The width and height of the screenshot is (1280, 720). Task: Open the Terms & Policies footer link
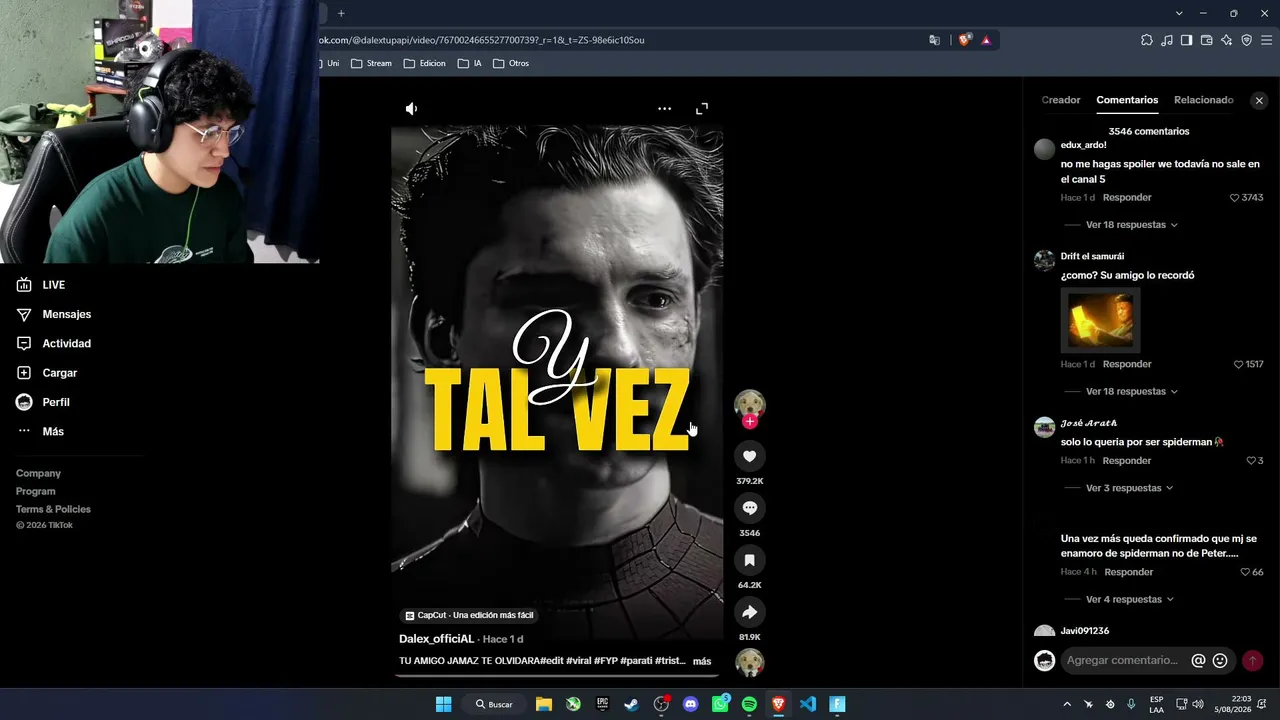[x=53, y=510]
